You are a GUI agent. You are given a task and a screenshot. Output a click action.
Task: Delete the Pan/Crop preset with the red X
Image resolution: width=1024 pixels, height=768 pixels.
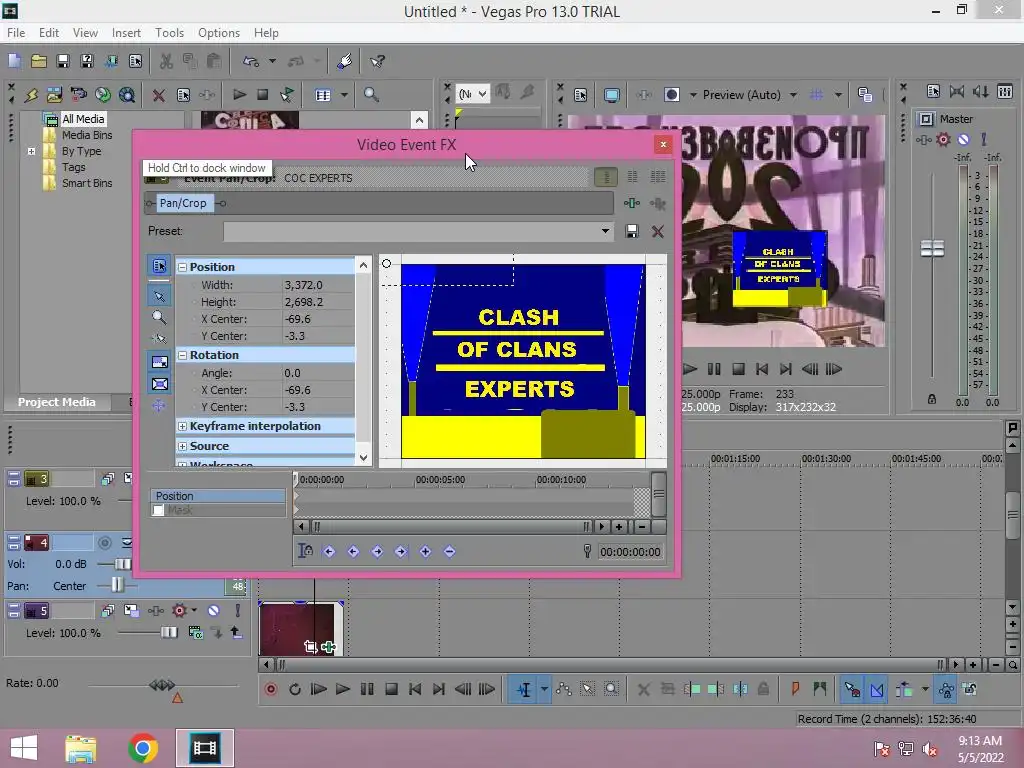click(x=658, y=231)
